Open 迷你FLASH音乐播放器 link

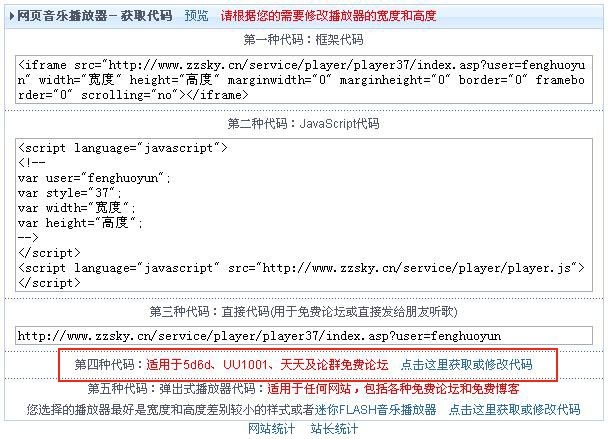(375, 409)
